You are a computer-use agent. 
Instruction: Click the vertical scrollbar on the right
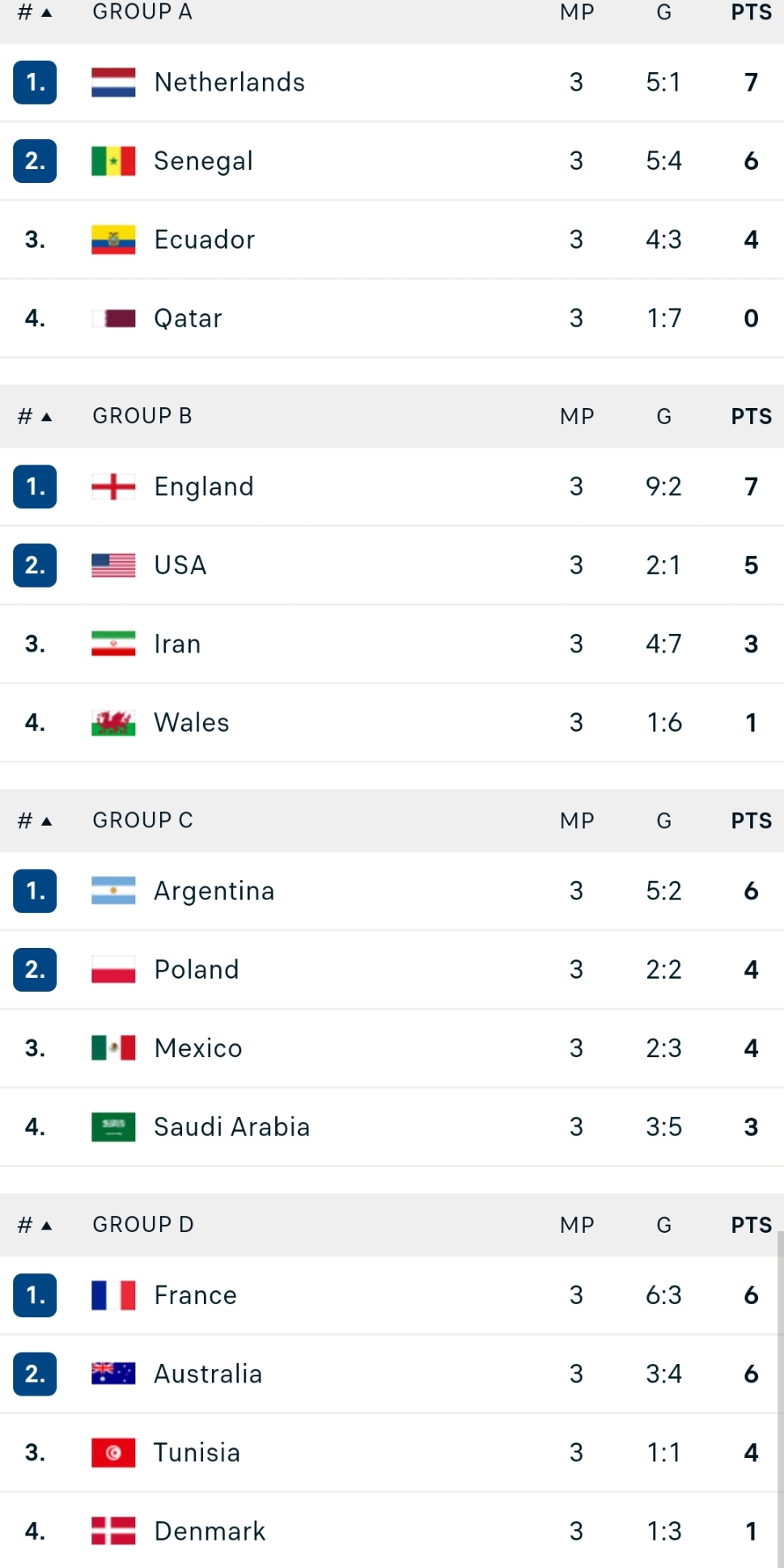780,1400
